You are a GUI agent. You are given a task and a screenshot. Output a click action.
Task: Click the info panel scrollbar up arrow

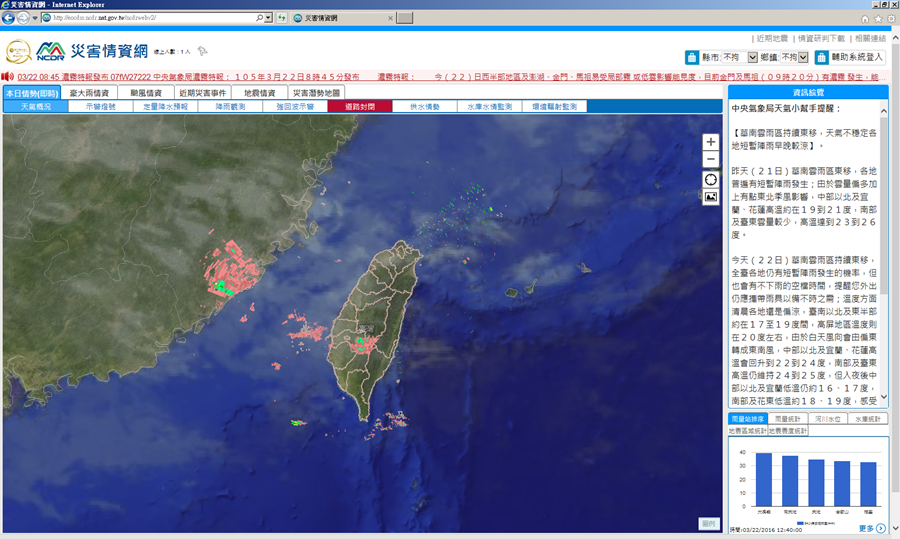point(884,111)
